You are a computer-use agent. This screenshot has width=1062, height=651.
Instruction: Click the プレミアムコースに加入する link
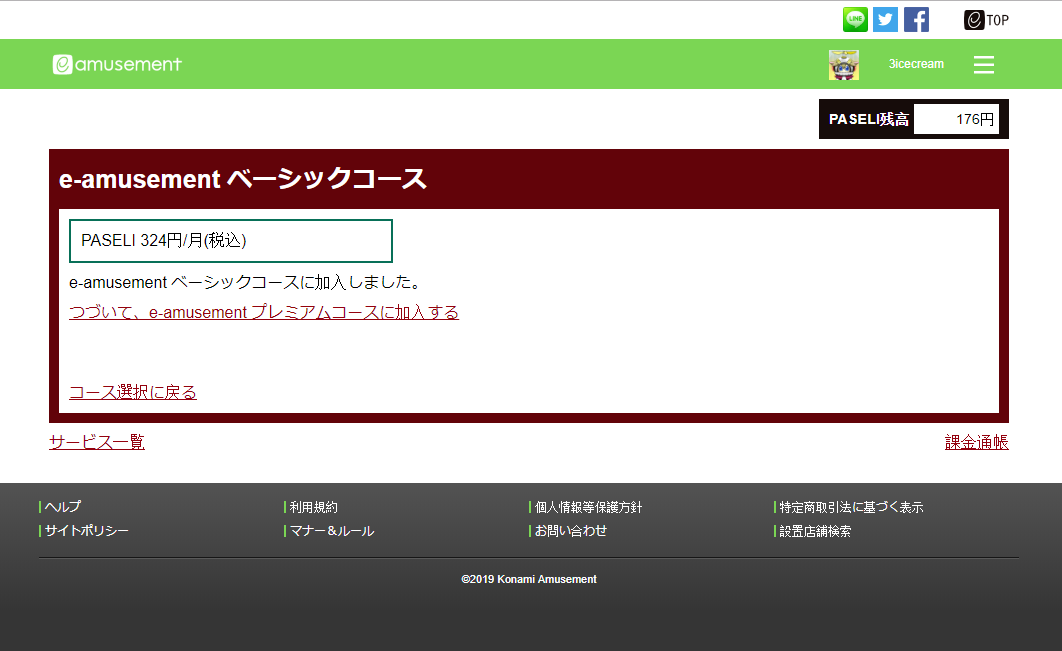coord(264,312)
